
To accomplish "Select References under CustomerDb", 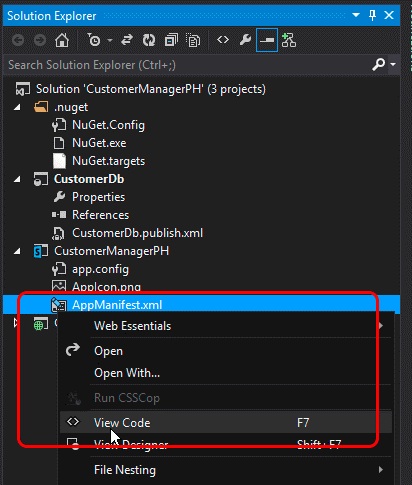I will (100, 215).
